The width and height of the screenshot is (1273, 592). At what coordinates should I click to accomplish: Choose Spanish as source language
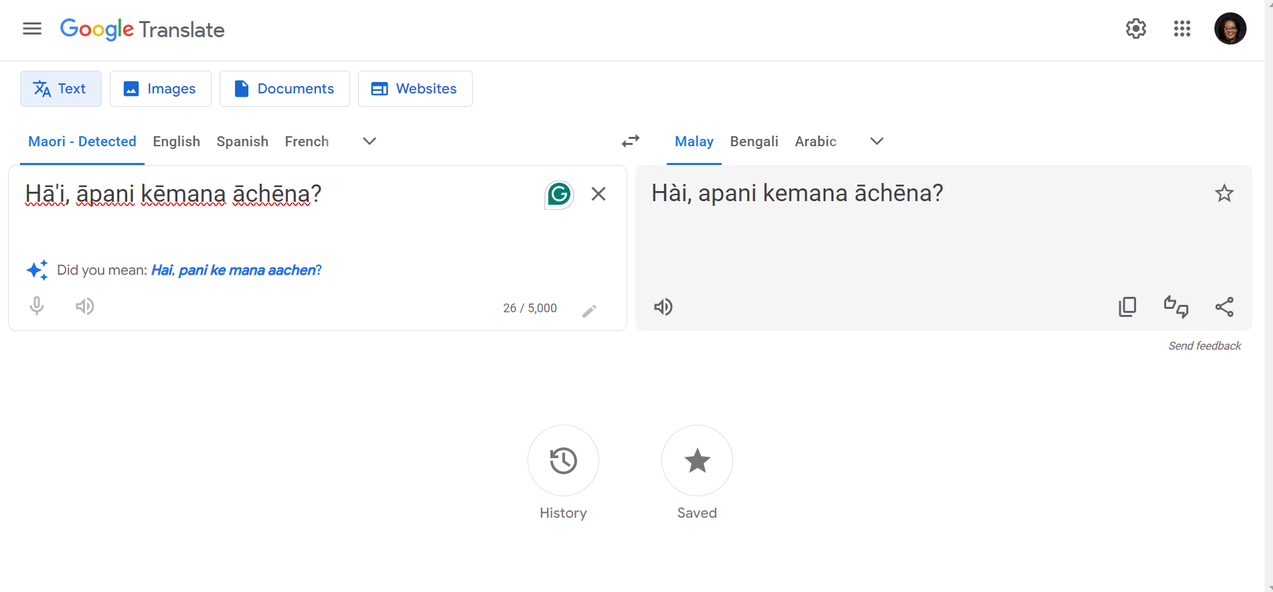[242, 141]
